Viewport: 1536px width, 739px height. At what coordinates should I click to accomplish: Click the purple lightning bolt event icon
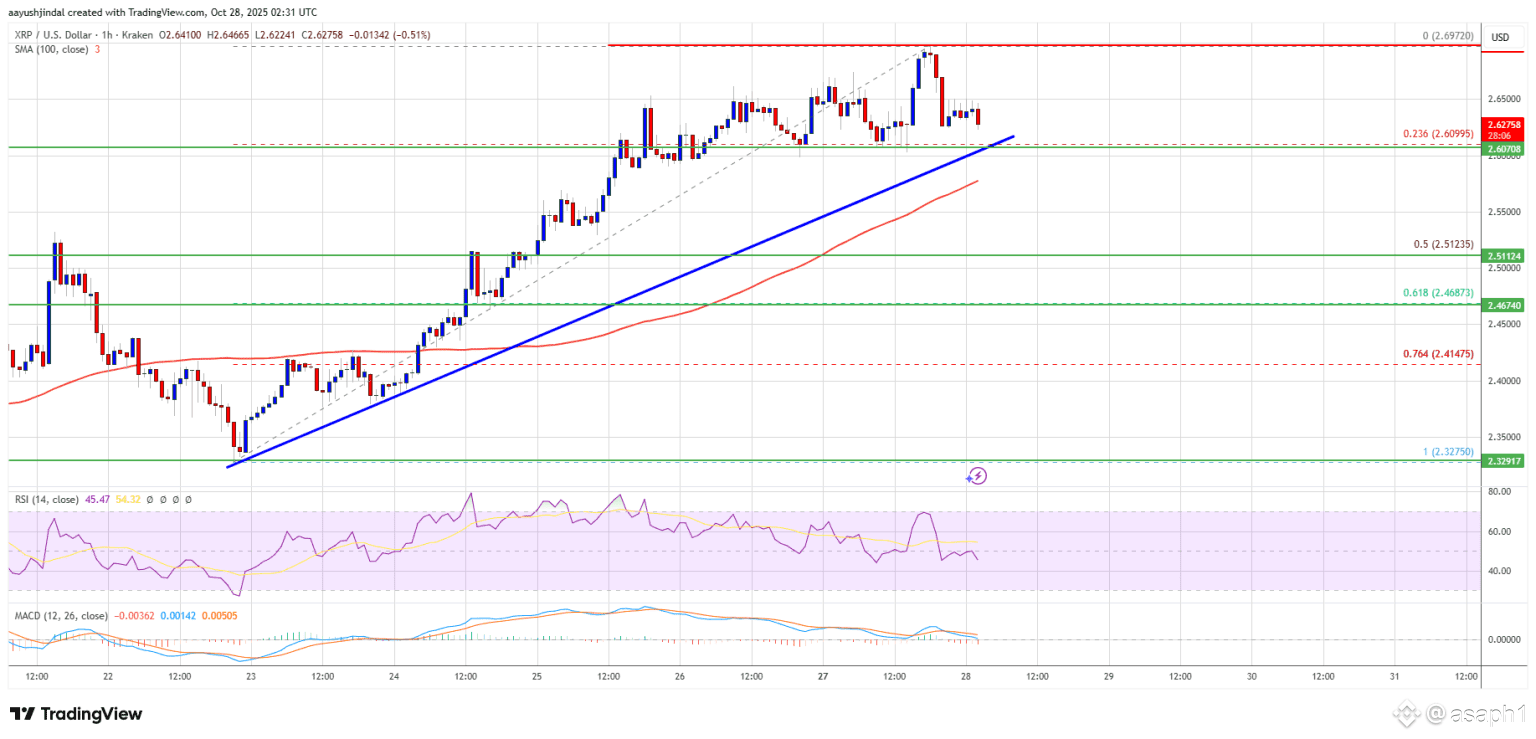pos(978,476)
